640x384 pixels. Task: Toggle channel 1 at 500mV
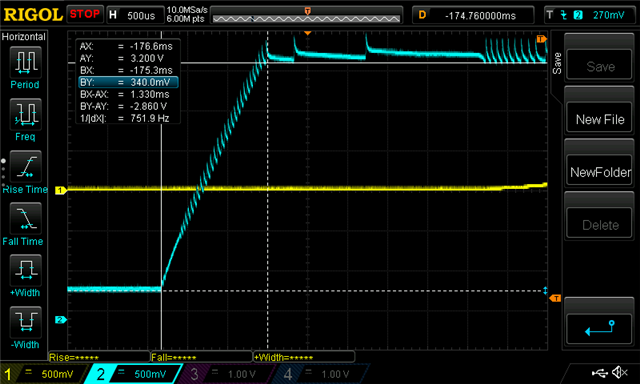coord(44,374)
